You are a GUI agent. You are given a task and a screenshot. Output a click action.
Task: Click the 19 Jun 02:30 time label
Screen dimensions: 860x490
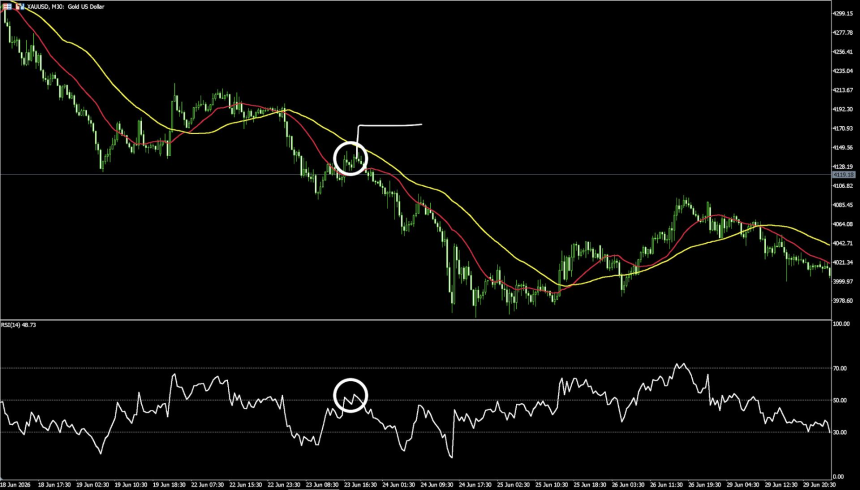pyautogui.click(x=93, y=485)
